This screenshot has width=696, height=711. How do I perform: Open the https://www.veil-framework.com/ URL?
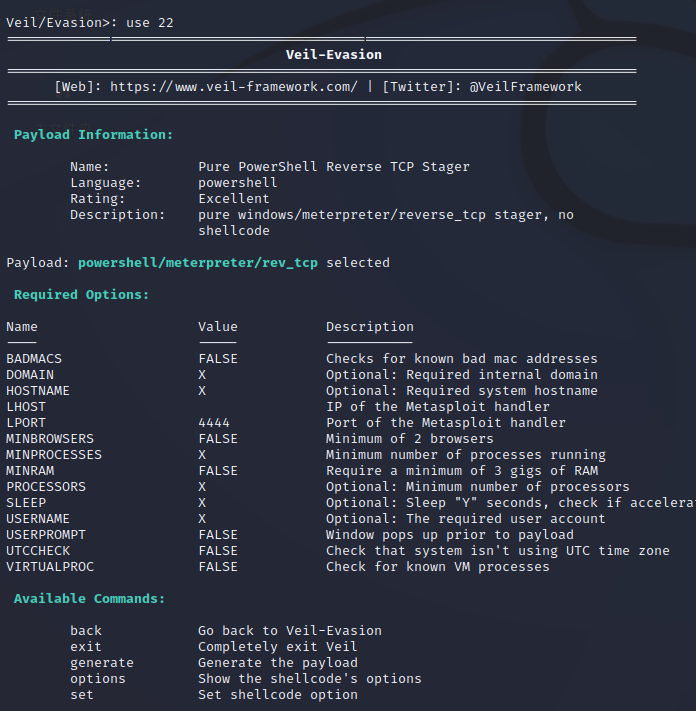pos(234,87)
